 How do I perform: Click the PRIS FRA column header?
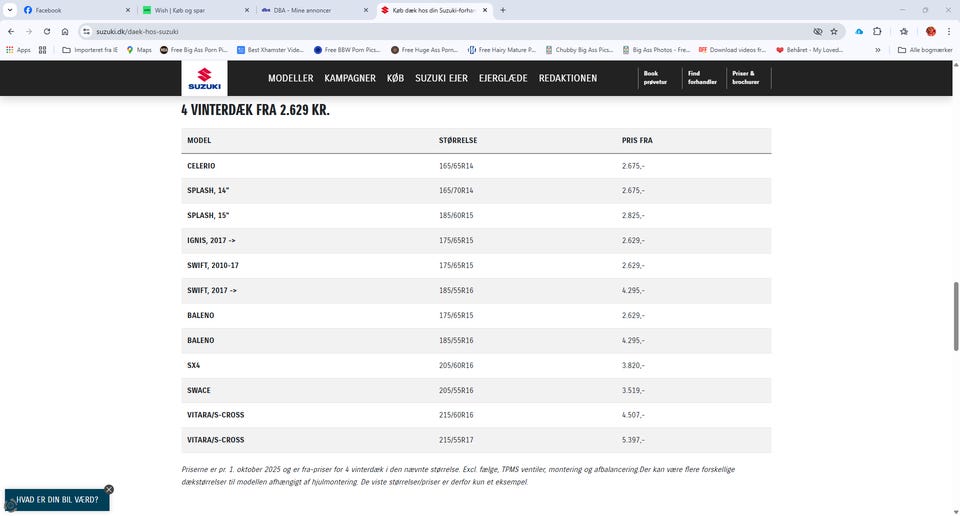click(637, 140)
